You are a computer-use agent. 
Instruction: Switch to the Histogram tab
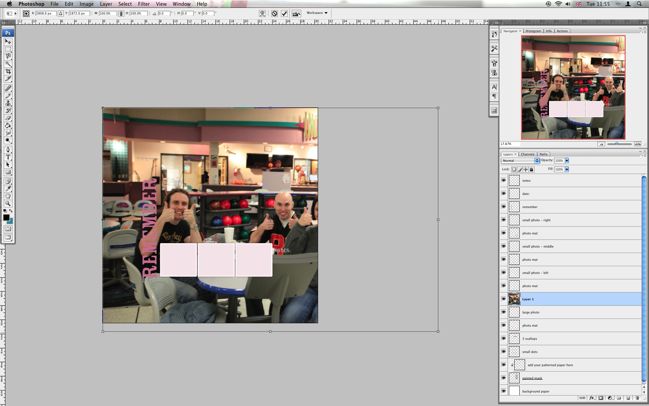534,31
